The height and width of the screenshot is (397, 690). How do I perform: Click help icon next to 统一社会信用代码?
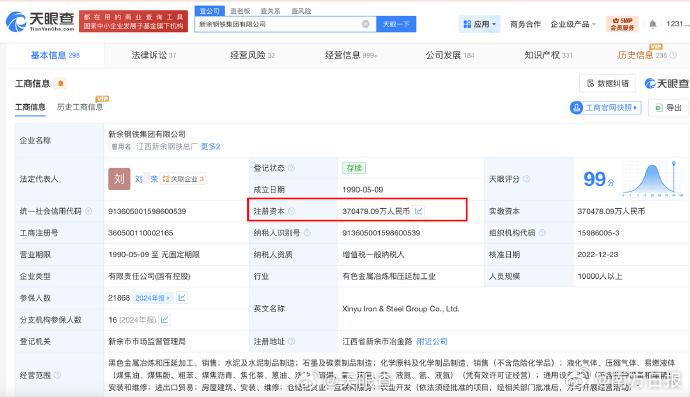pos(88,211)
